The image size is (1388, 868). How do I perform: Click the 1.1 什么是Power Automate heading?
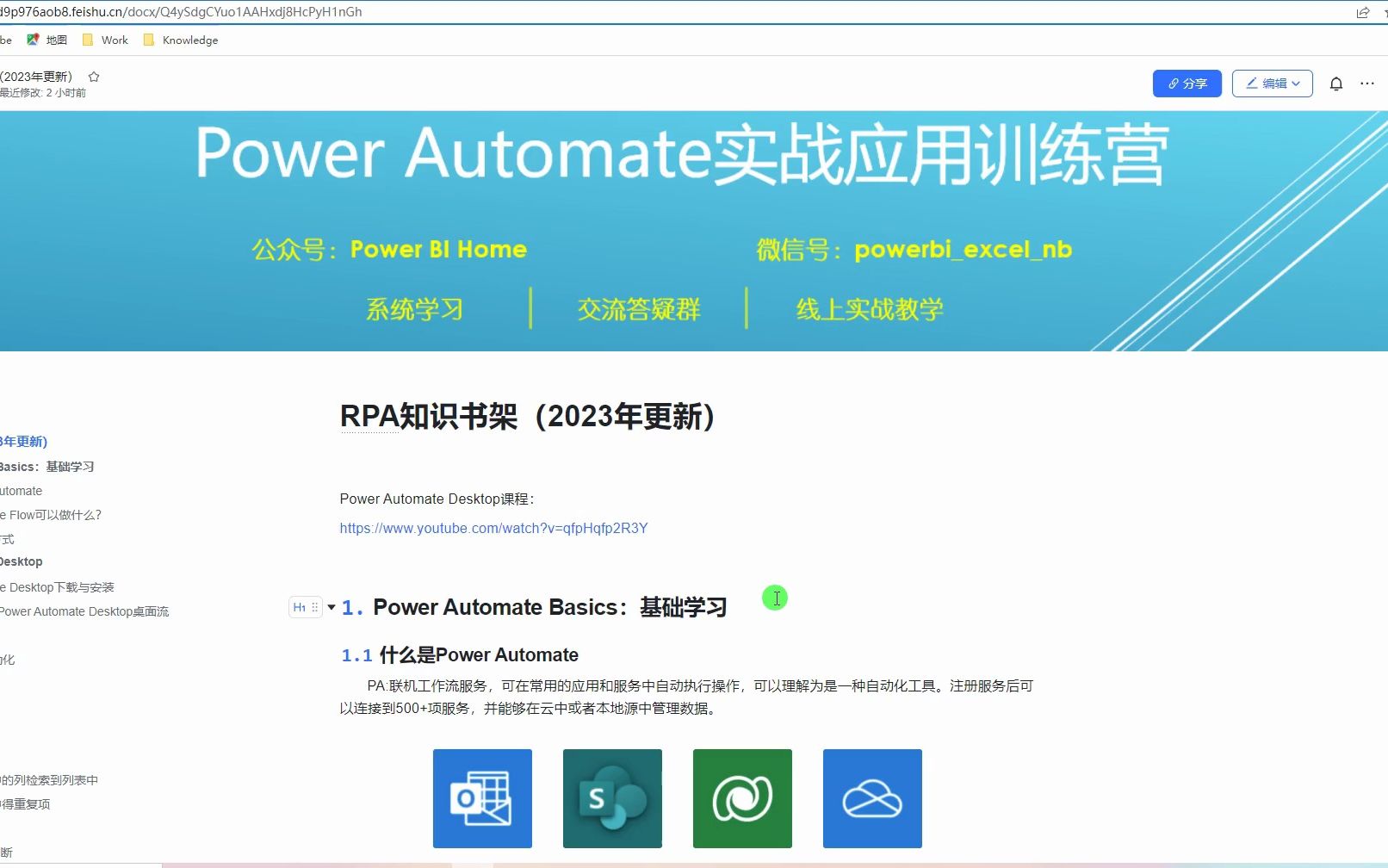pyautogui.click(x=460, y=655)
